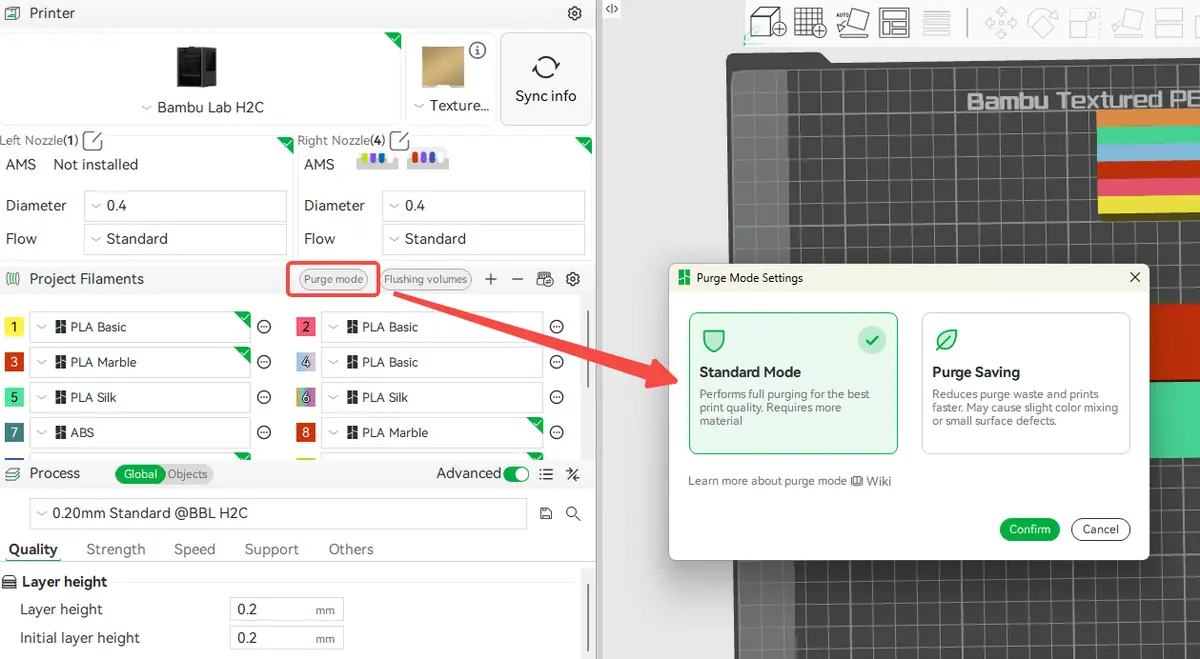
Task: Open Left Nozzle Flow dropdown
Action: (185, 239)
